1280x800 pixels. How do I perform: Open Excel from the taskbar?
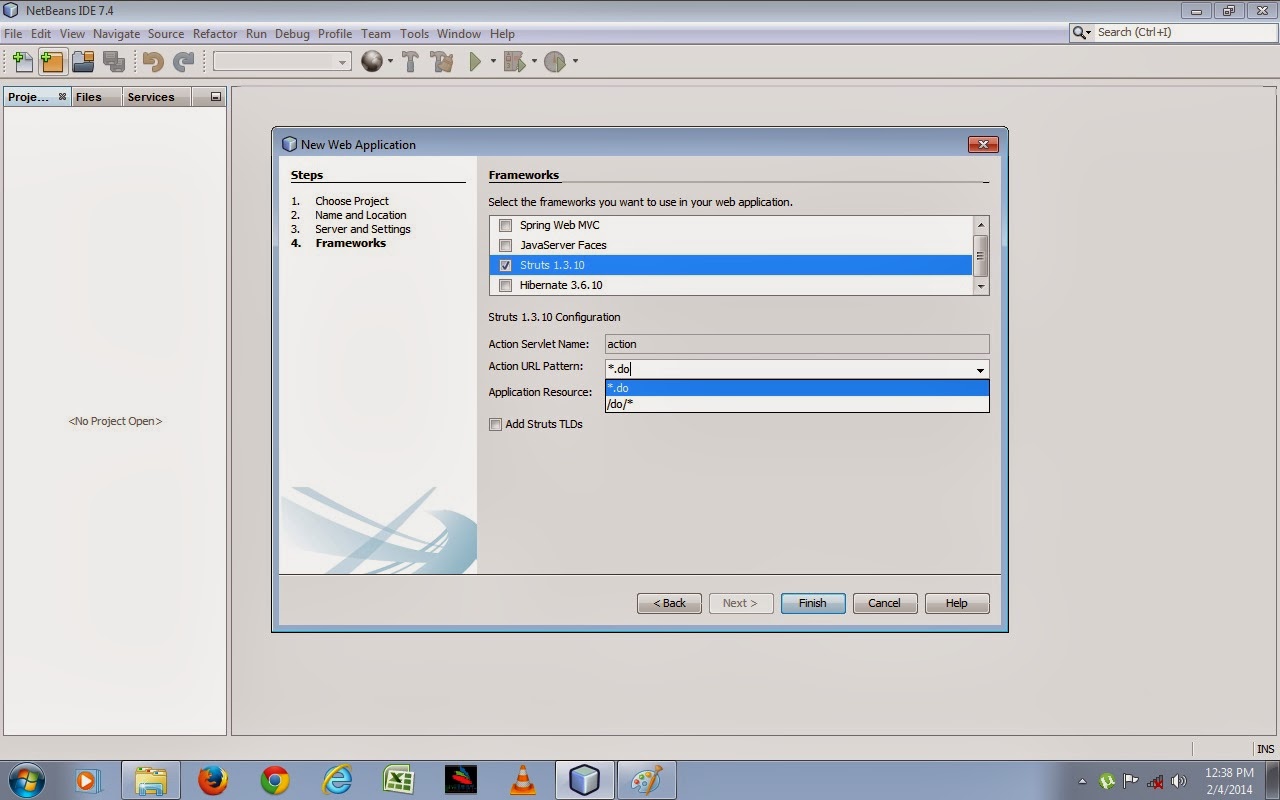point(399,780)
